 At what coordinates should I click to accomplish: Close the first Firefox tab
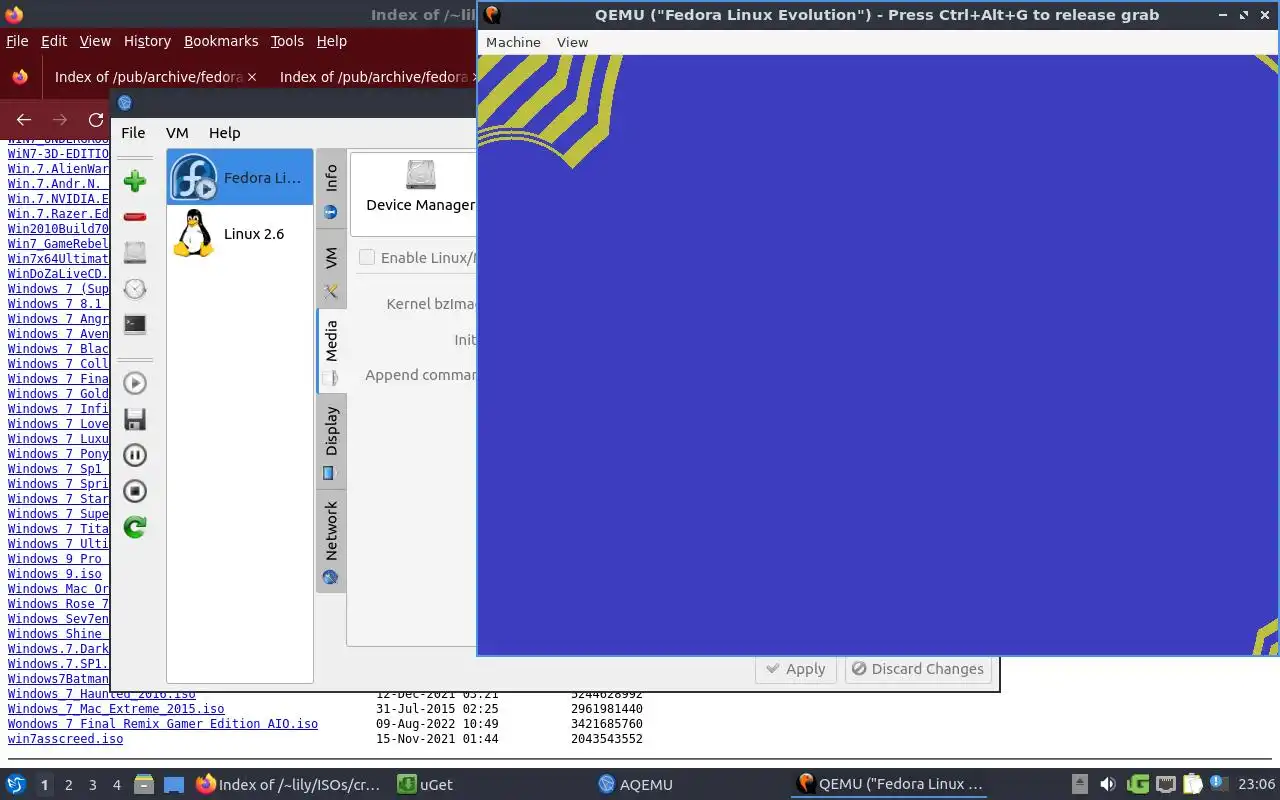(252, 76)
